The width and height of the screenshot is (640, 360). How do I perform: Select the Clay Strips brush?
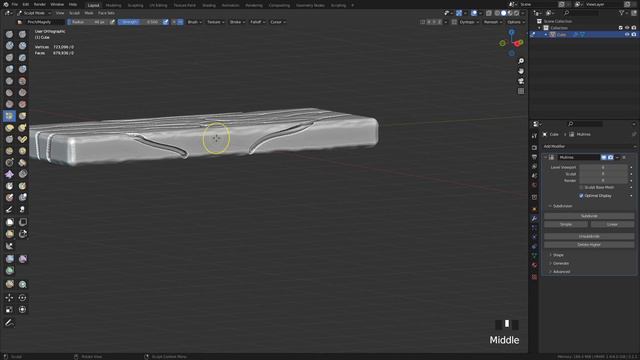point(22,46)
